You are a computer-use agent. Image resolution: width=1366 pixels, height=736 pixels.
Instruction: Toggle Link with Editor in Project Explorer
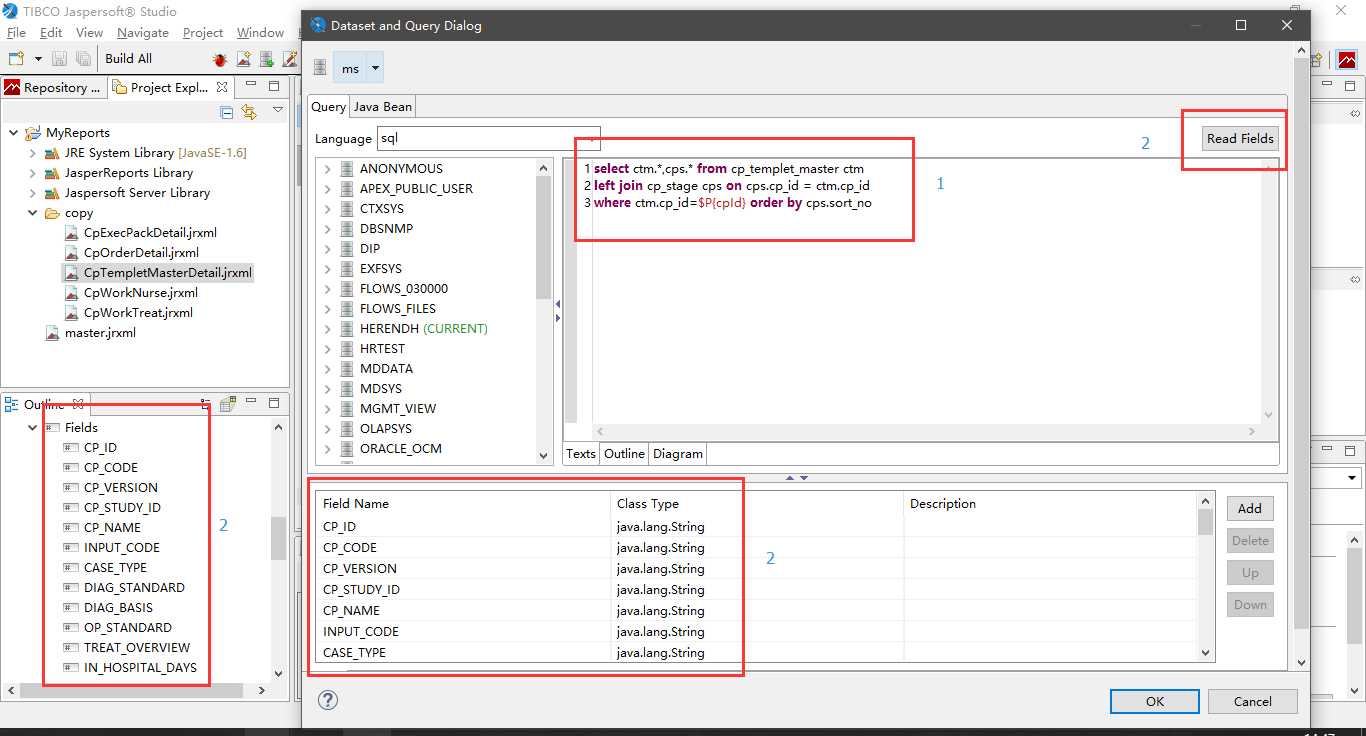249,112
